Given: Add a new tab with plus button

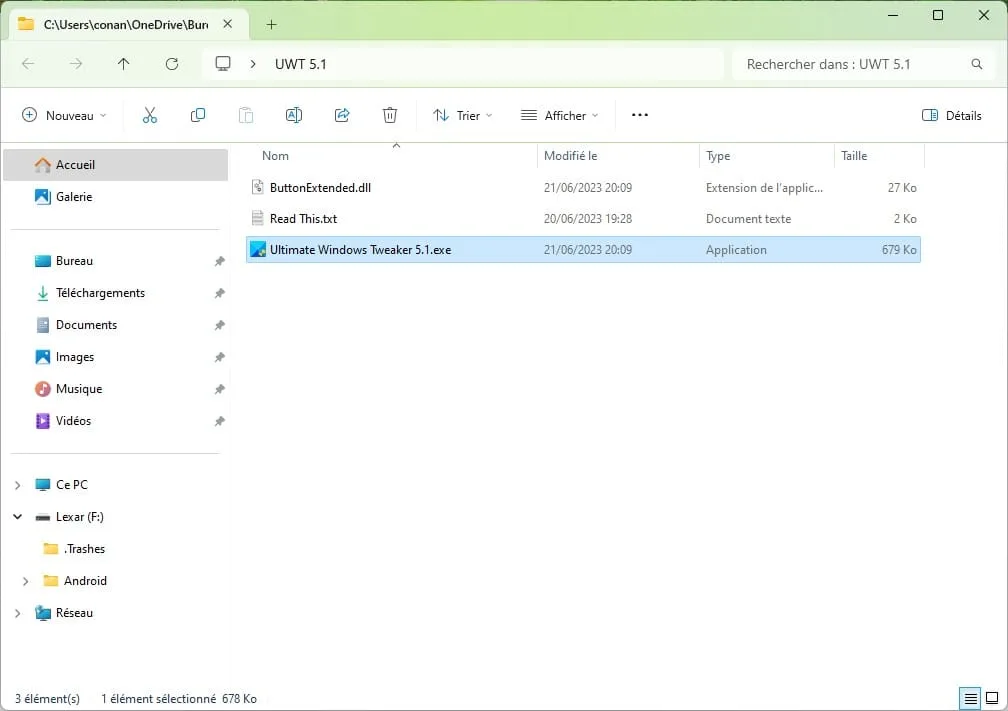Looking at the screenshot, I should pyautogui.click(x=271, y=24).
